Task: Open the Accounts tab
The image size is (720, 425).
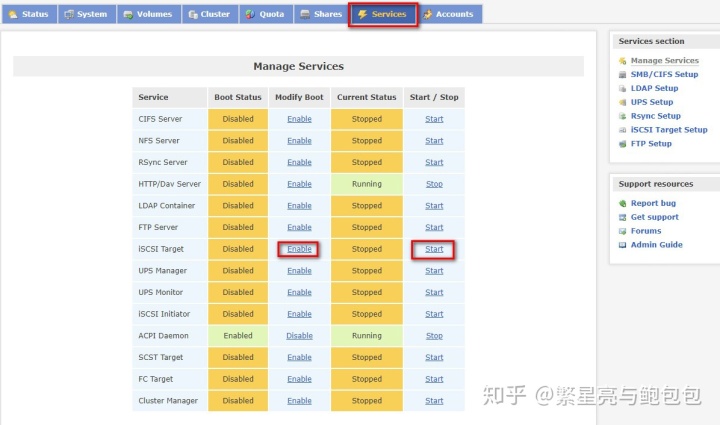Action: tap(450, 14)
